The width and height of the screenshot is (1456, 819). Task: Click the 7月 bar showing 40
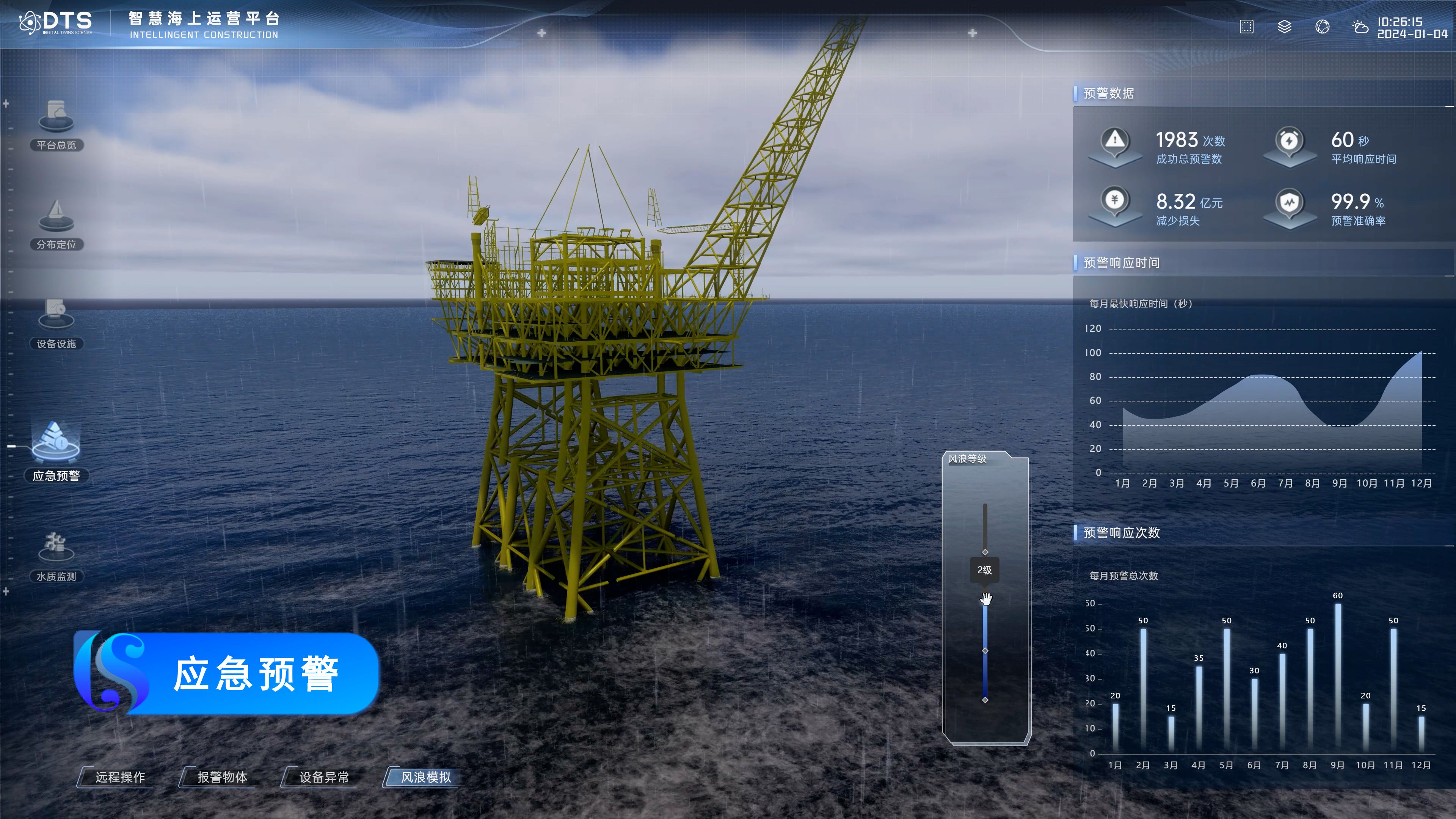(1282, 704)
